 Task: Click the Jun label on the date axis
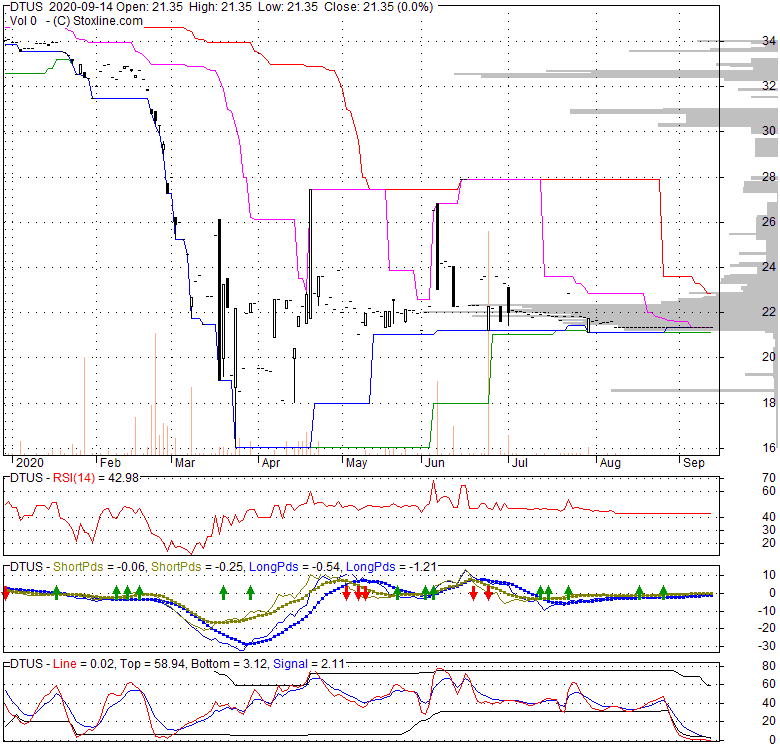[434, 463]
